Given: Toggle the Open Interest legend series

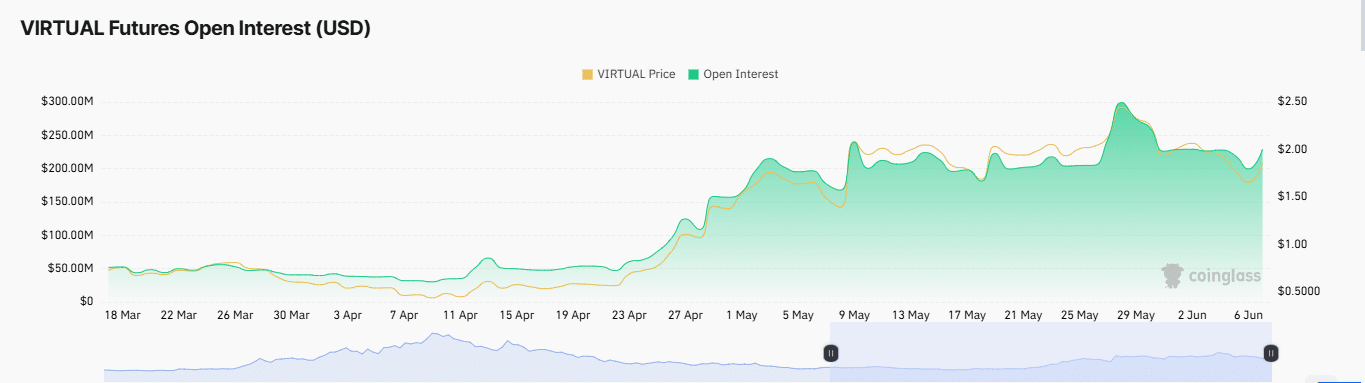Looking at the screenshot, I should pos(733,74).
